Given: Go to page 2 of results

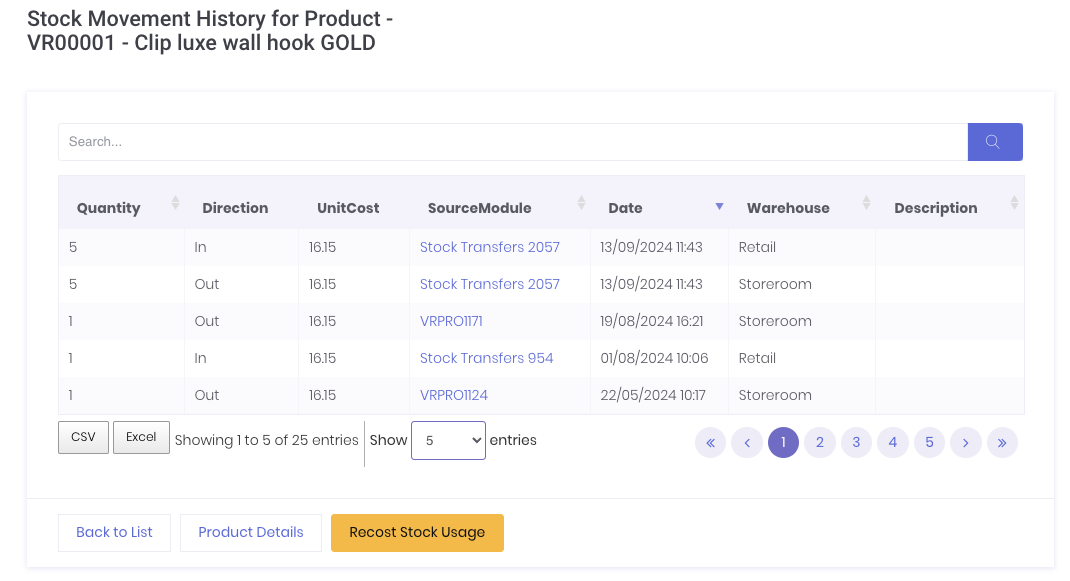Looking at the screenshot, I should (x=819, y=442).
